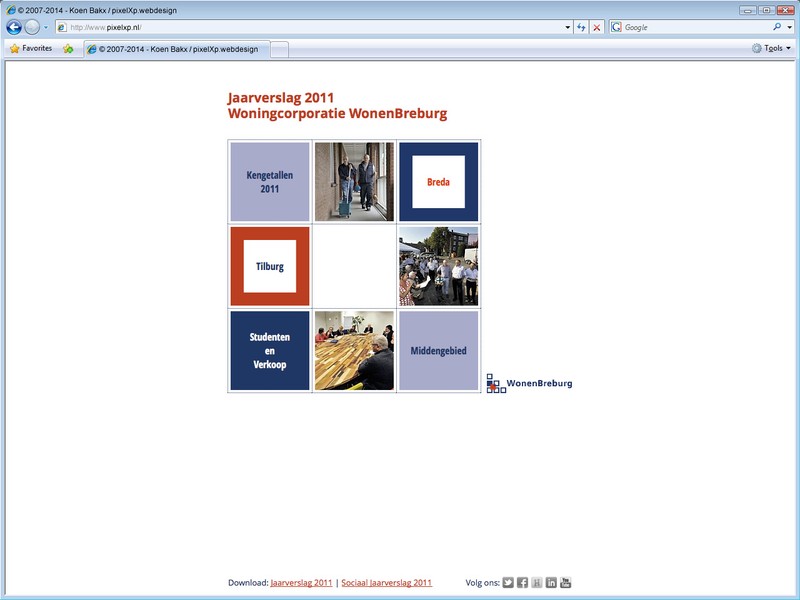The image size is (800, 600).
Task: Open the Tools dropdown menu
Action: click(x=771, y=48)
